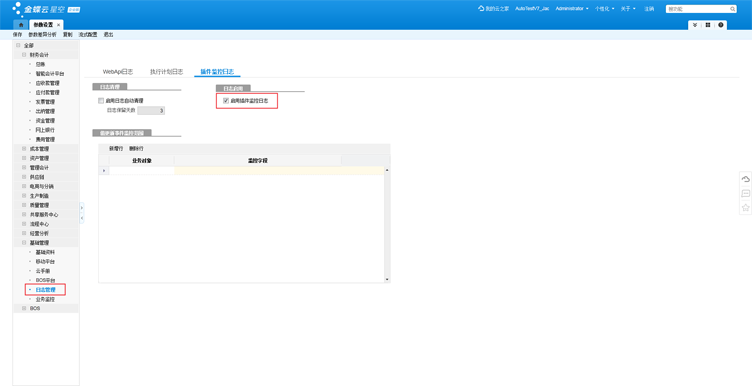Click the AutoTestV7_Jac account name
Screen dimensions: 752x386
tap(532, 9)
